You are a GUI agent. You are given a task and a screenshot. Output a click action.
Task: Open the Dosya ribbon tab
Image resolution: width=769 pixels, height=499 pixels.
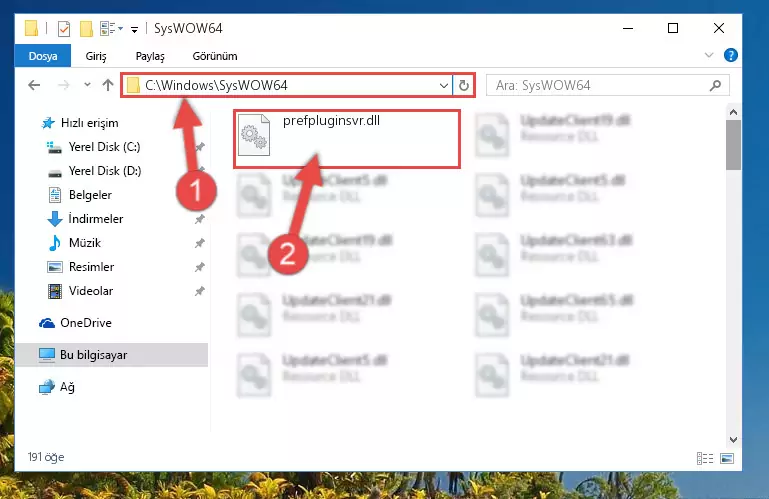pos(43,56)
